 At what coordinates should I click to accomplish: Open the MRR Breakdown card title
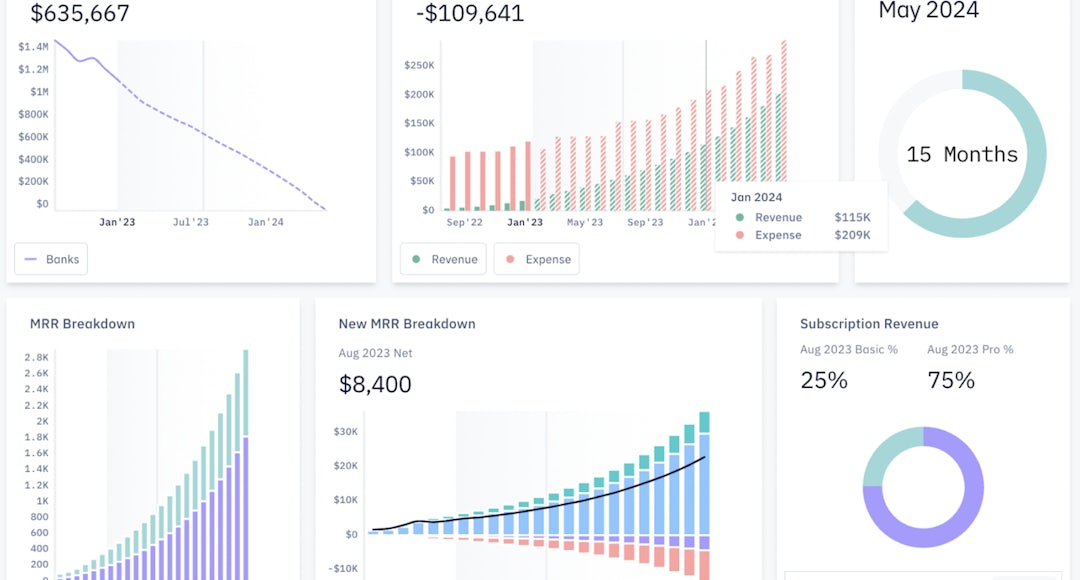pyautogui.click(x=82, y=324)
